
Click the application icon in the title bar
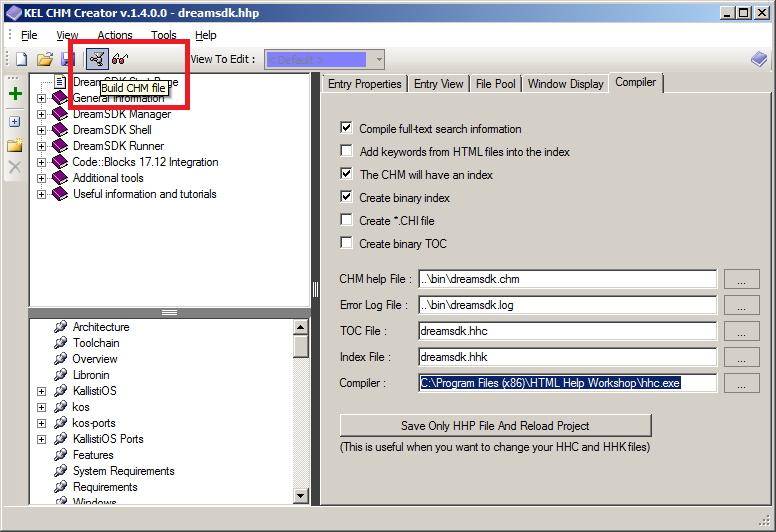click(13, 12)
